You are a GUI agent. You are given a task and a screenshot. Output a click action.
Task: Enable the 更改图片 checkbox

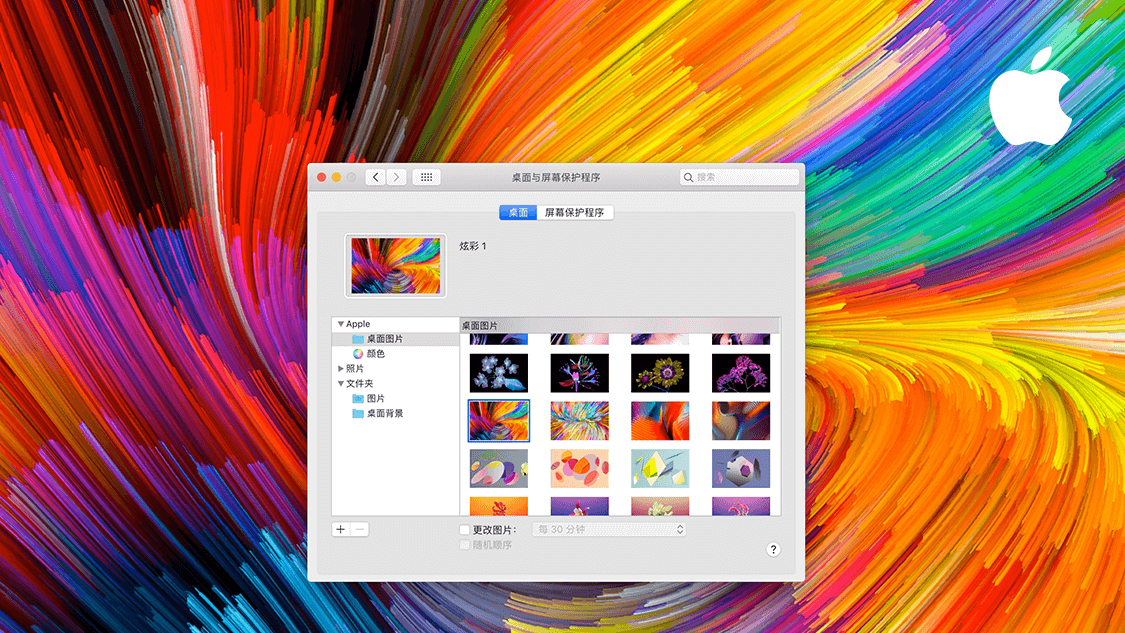point(464,530)
